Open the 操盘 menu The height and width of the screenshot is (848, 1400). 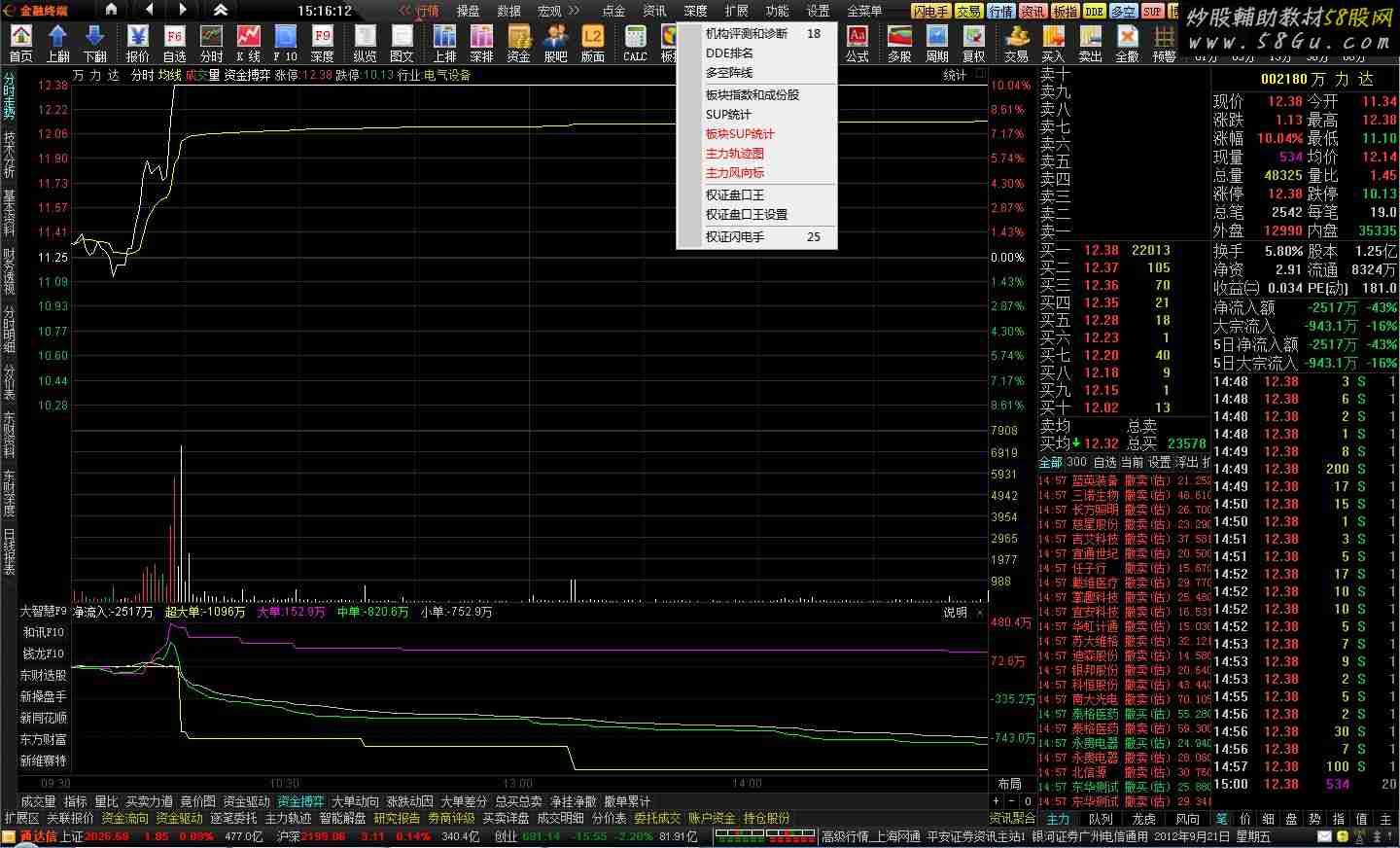pyautogui.click(x=469, y=11)
